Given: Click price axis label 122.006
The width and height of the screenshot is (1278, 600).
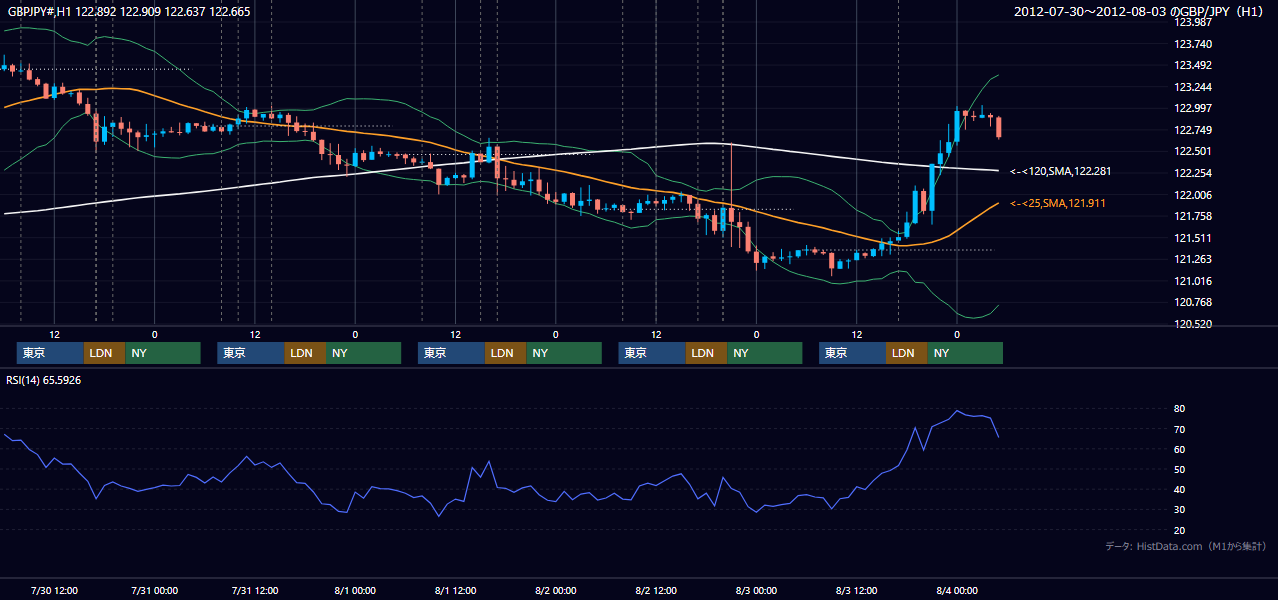Looking at the screenshot, I should (1192, 195).
